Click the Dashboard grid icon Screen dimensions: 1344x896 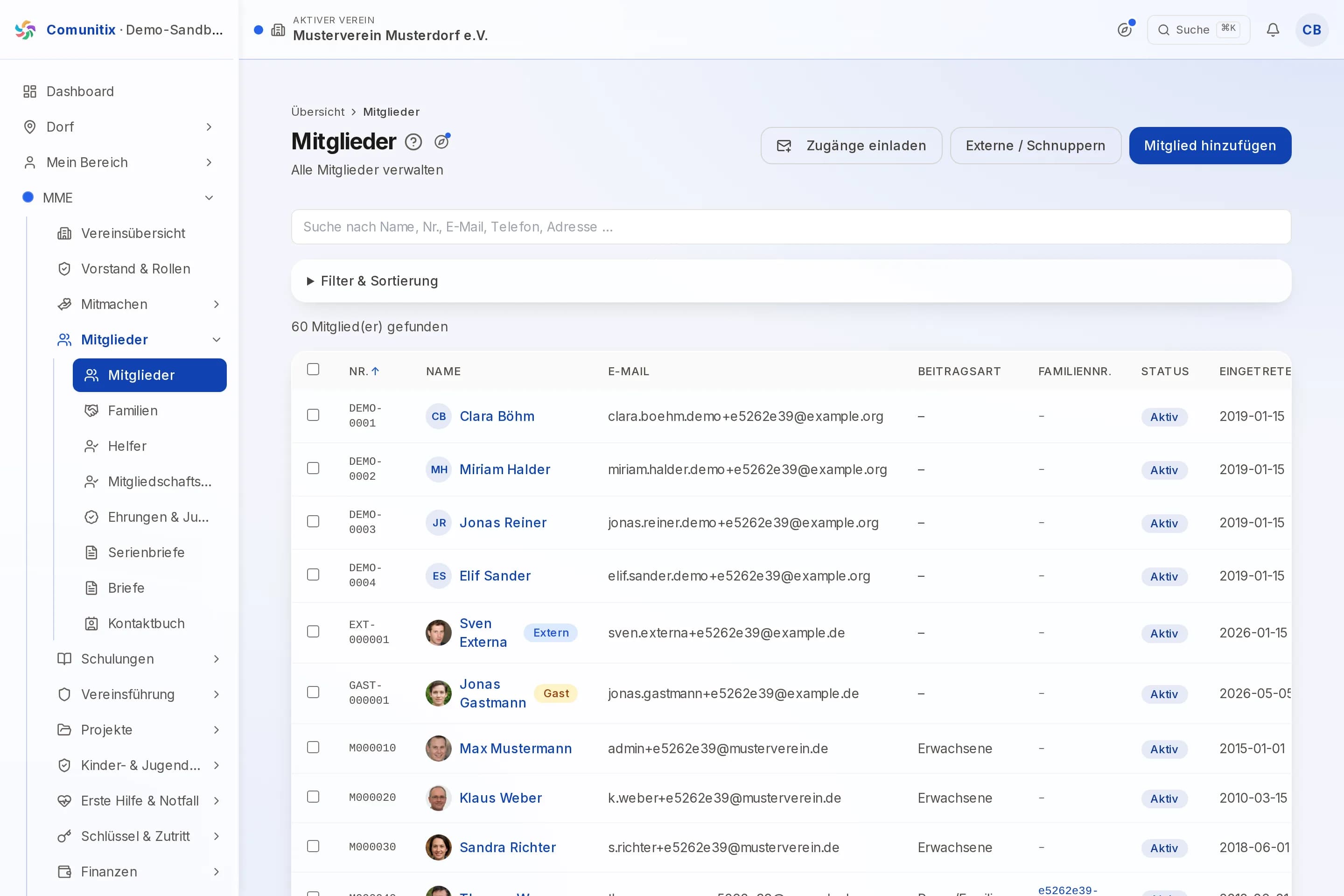coord(30,91)
